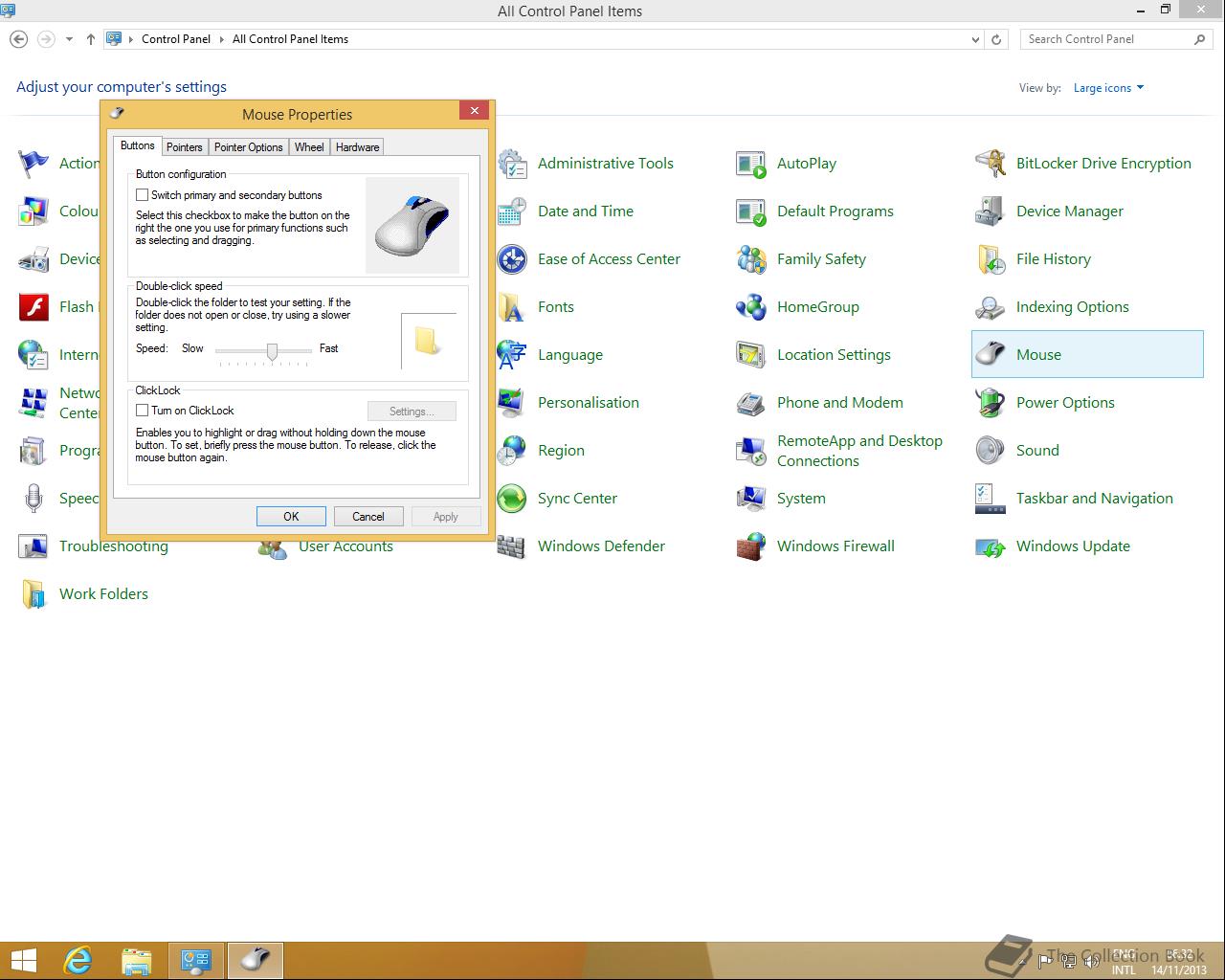Open Taskbar and Navigation icon
Image resolution: width=1225 pixels, height=980 pixels.
click(991, 499)
